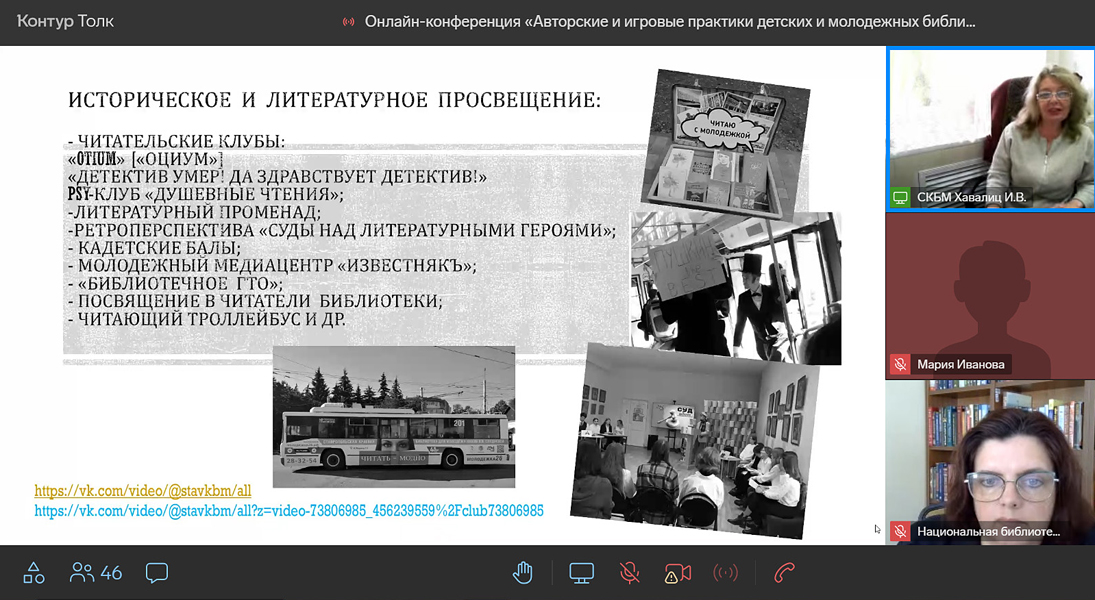This screenshot has width=1095, height=600.
Task: Click muted mic icon on Национальная библиотека tile
Action: click(x=900, y=532)
